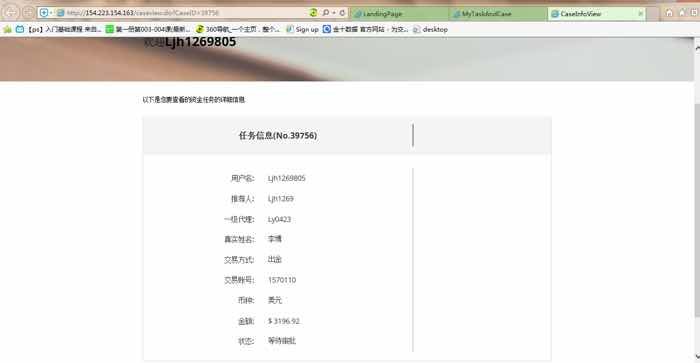Image resolution: width=700 pixels, height=363 pixels.
Task: Click the refresh icon in address bar
Action: coord(342,13)
